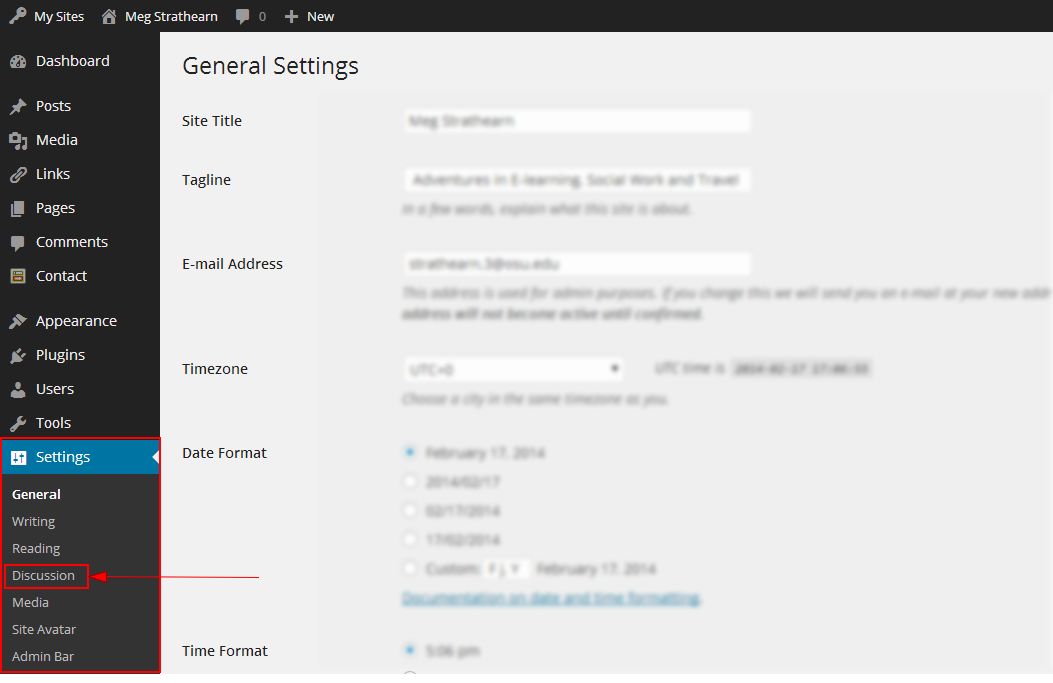Open documentation on date and time formatting

[549, 597]
